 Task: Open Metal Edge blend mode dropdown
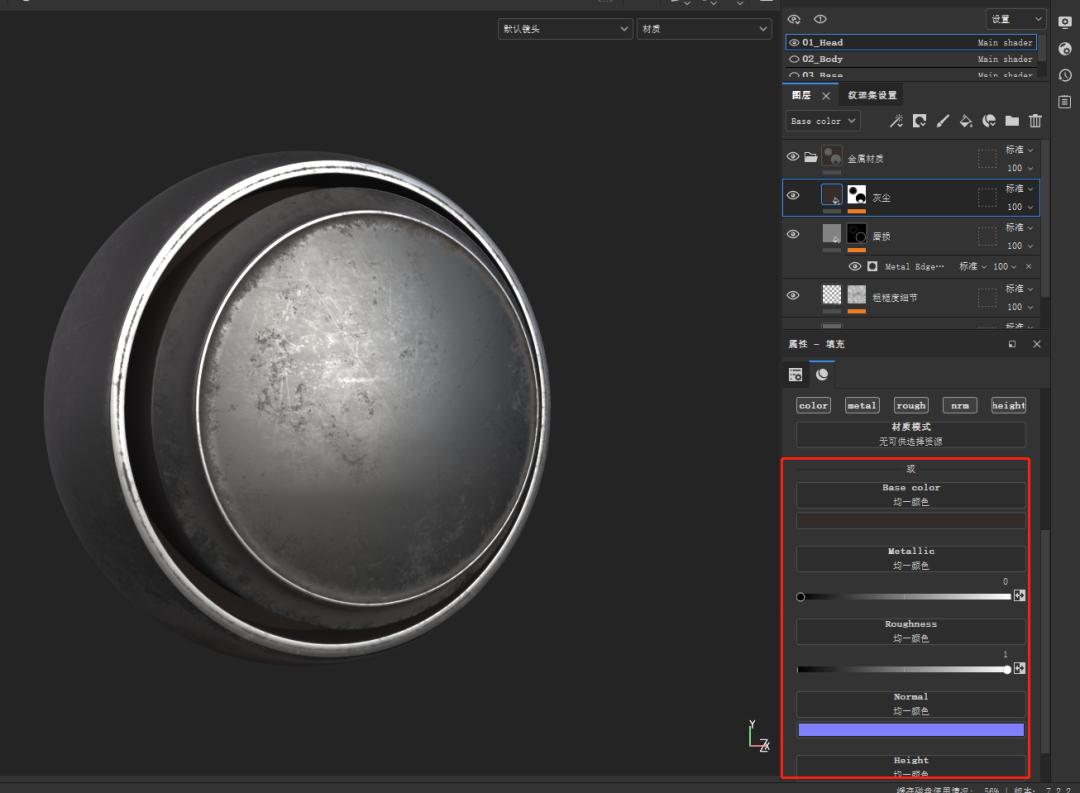point(973,267)
